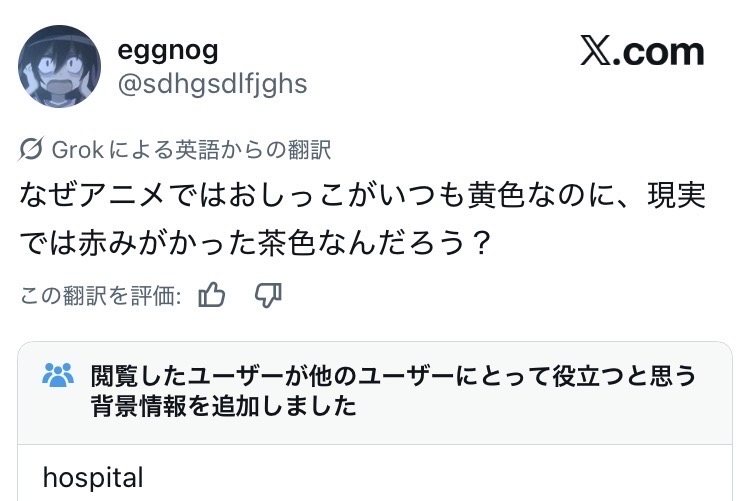Click the "この翻訳を評価:" label
Image resolution: width=750 pixels, height=501 pixels.
click(101, 295)
